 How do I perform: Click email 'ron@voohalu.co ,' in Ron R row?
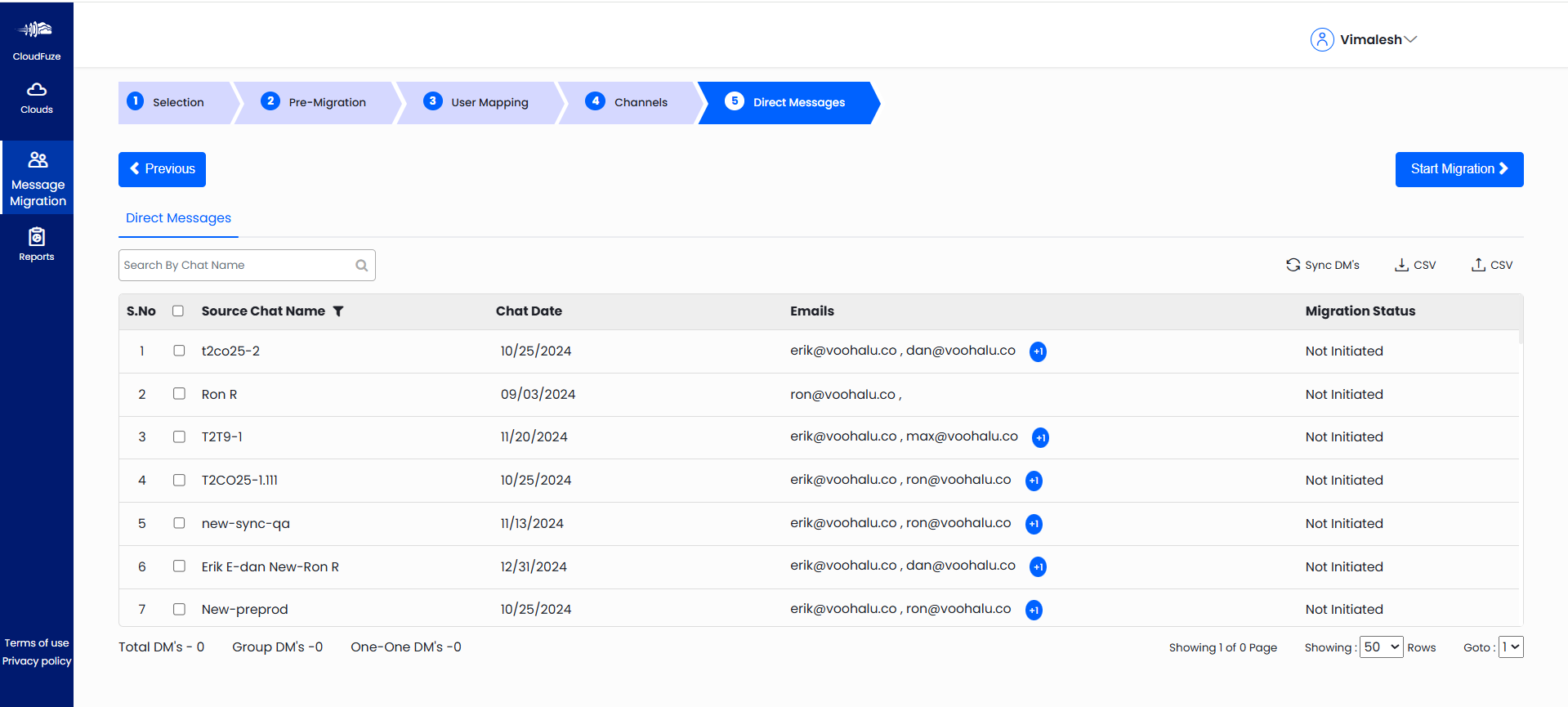point(846,395)
